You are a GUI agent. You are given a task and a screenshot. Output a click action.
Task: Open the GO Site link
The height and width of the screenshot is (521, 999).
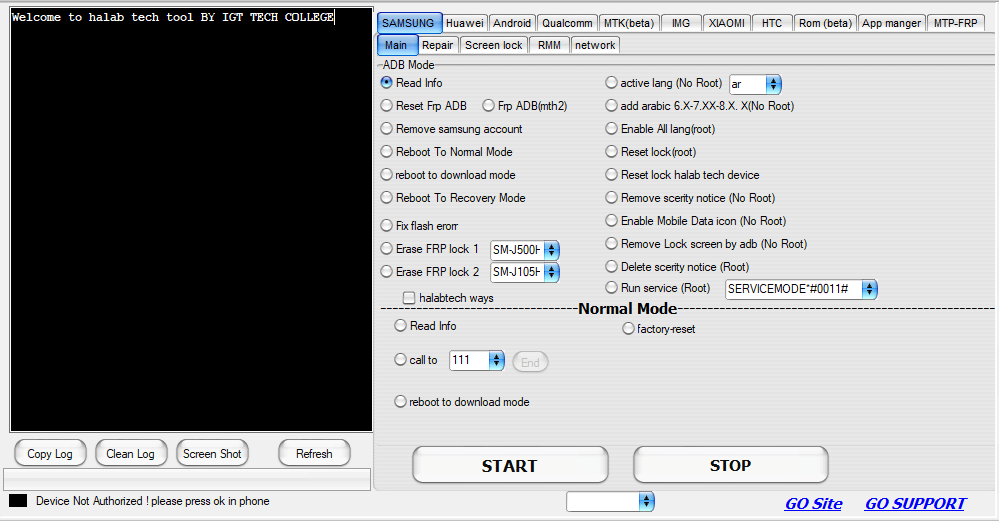[814, 504]
